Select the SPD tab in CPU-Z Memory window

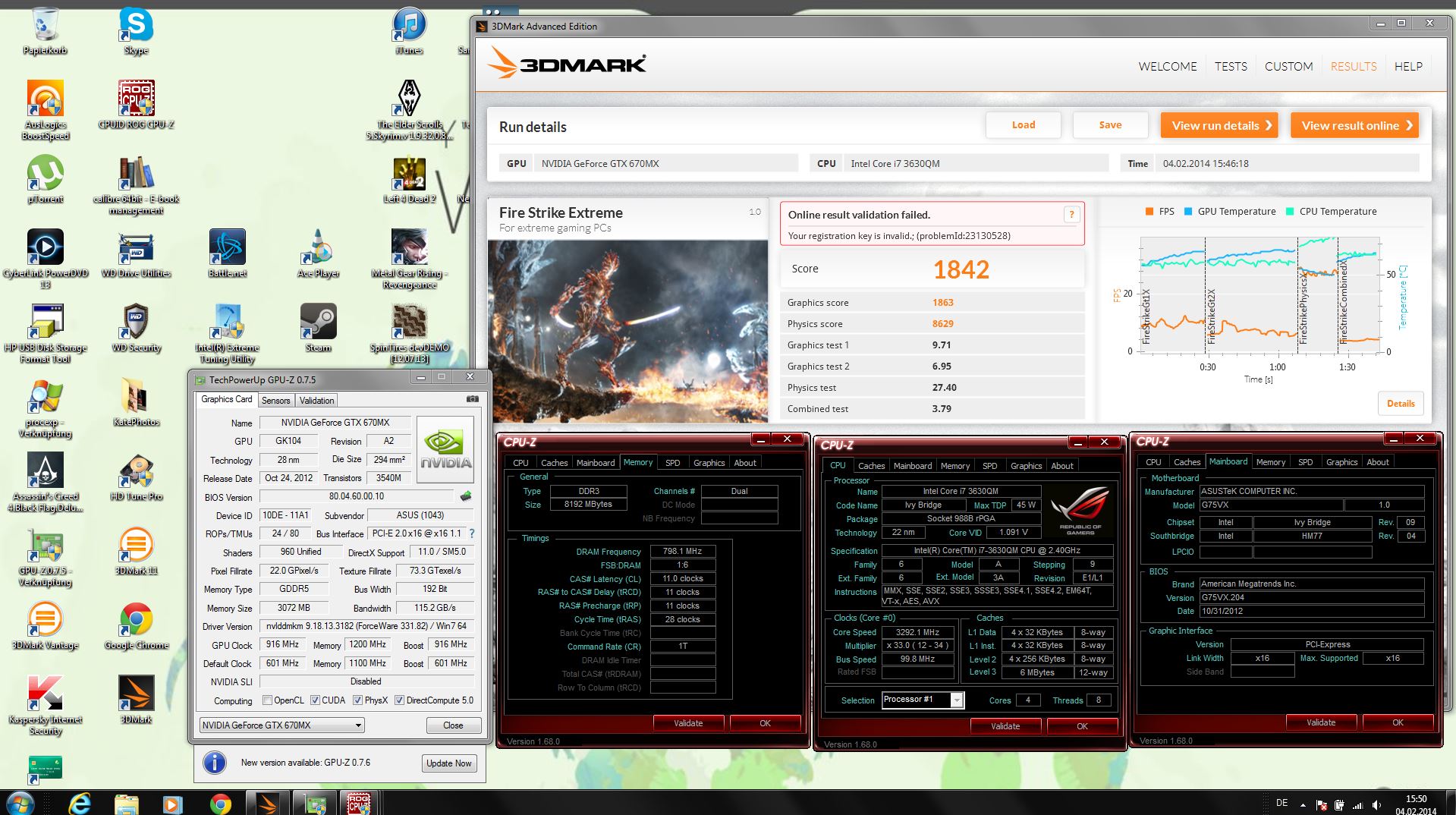coord(672,463)
